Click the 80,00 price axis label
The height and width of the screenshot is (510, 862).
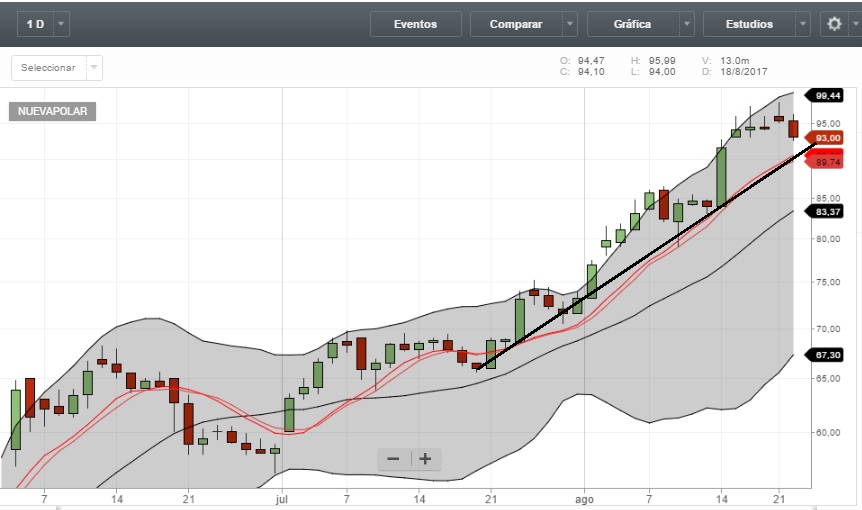(827, 239)
